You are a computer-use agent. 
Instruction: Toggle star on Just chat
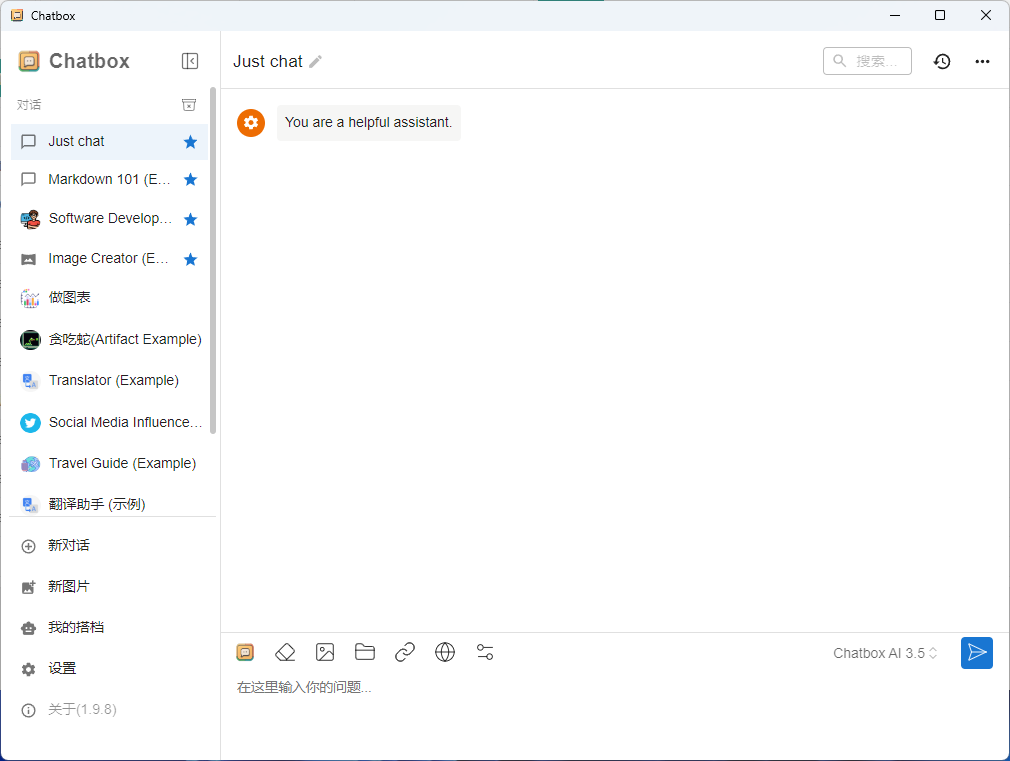190,142
